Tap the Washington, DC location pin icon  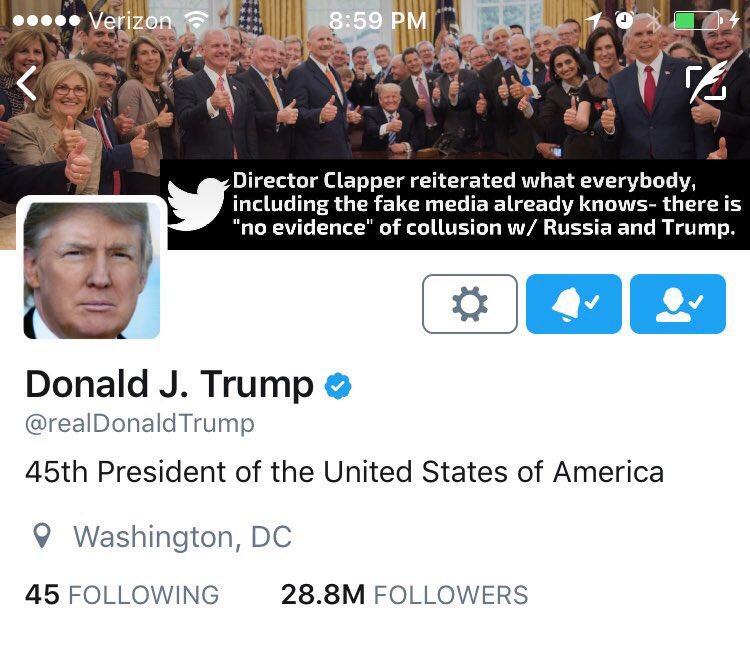click(x=42, y=536)
